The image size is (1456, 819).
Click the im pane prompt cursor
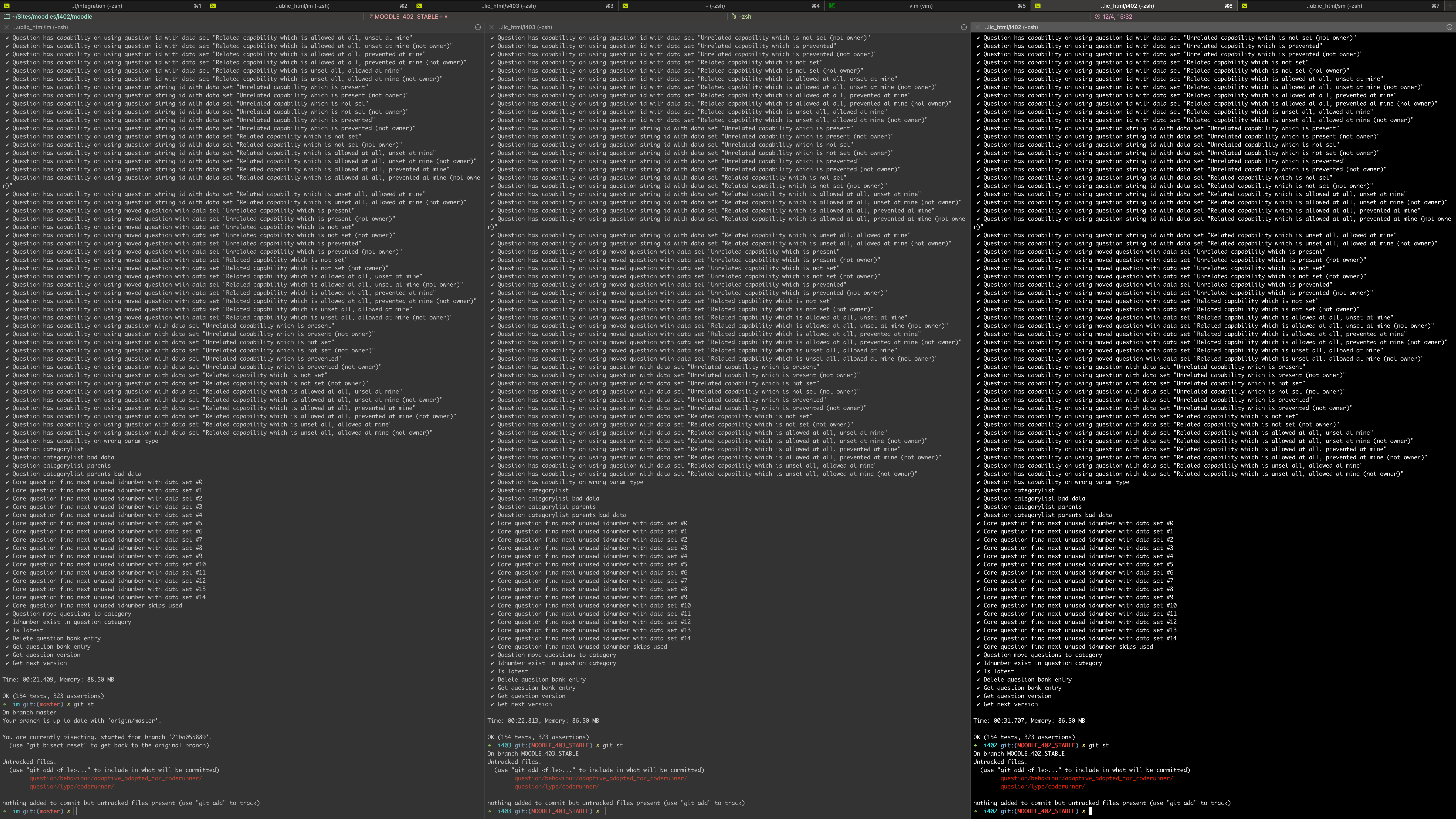pyautogui.click(x=75, y=811)
